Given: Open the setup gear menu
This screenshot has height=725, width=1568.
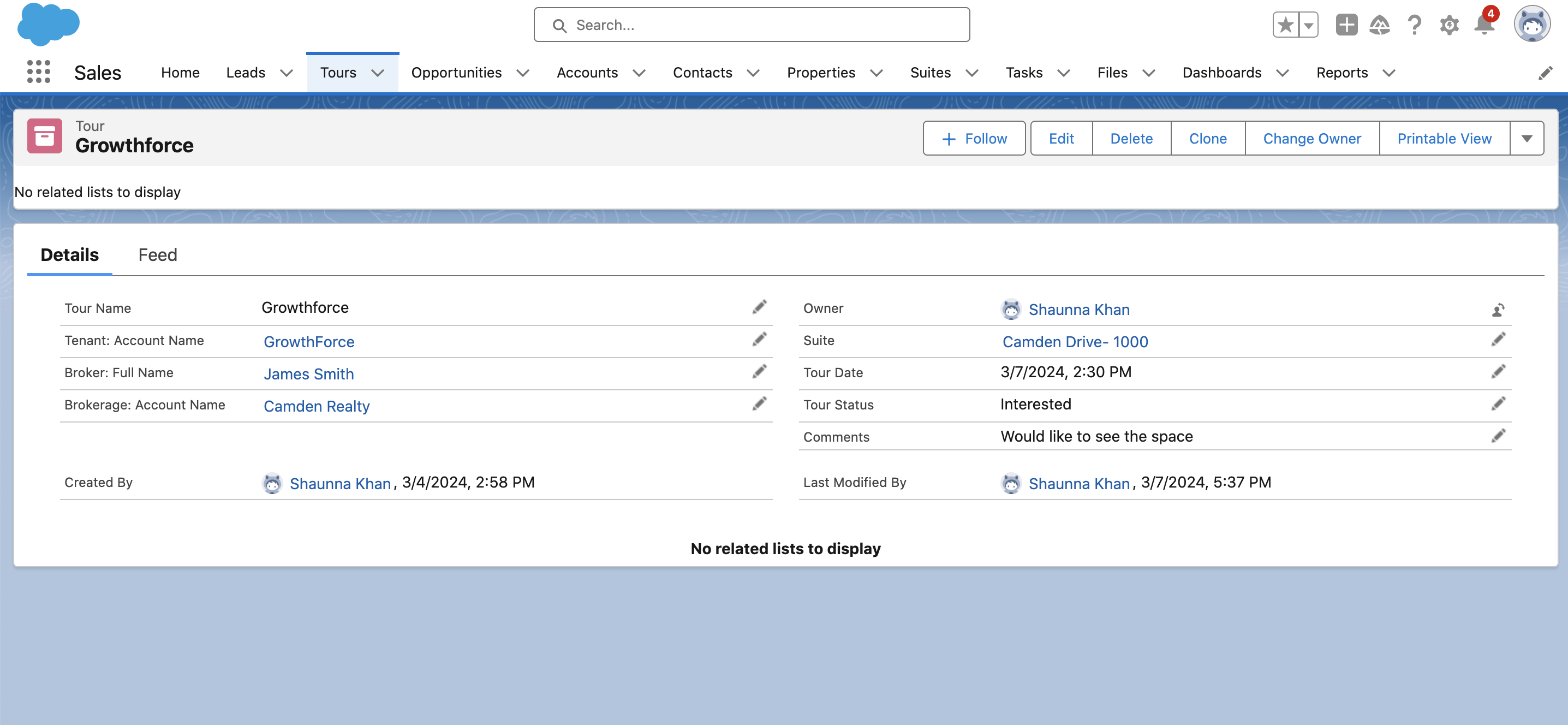Looking at the screenshot, I should click(1450, 25).
